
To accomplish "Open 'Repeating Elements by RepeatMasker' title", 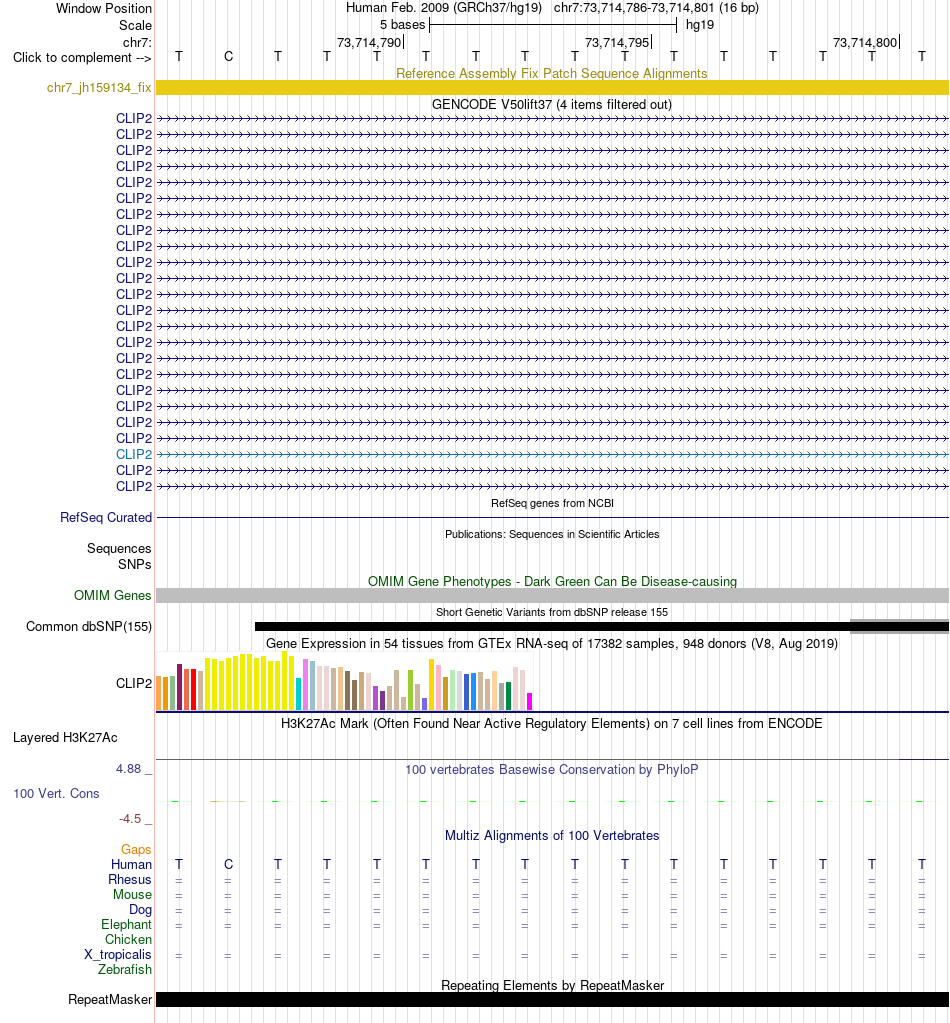I will coord(552,985).
